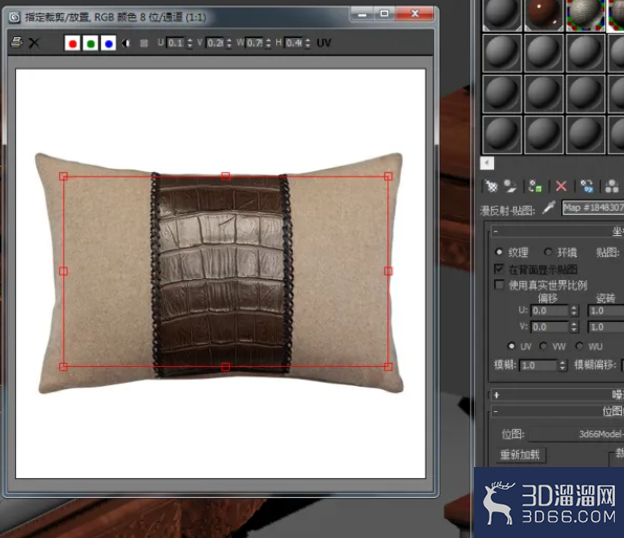Click the 重新加载 (Reload) button
This screenshot has height=538, width=624.
(x=519, y=455)
